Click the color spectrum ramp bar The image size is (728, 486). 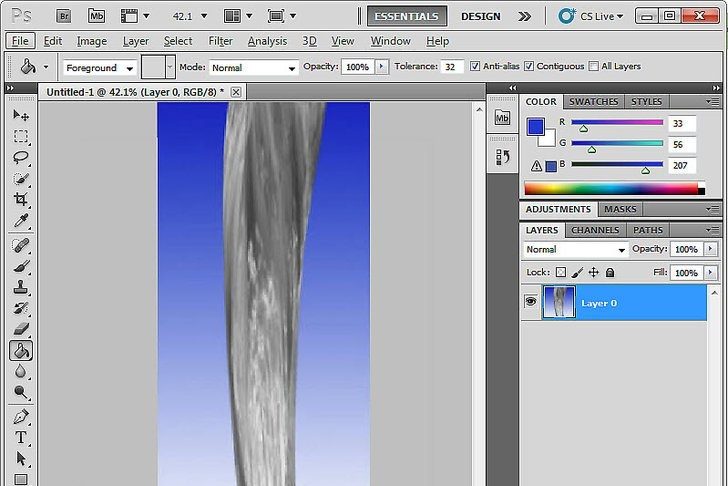(x=611, y=188)
